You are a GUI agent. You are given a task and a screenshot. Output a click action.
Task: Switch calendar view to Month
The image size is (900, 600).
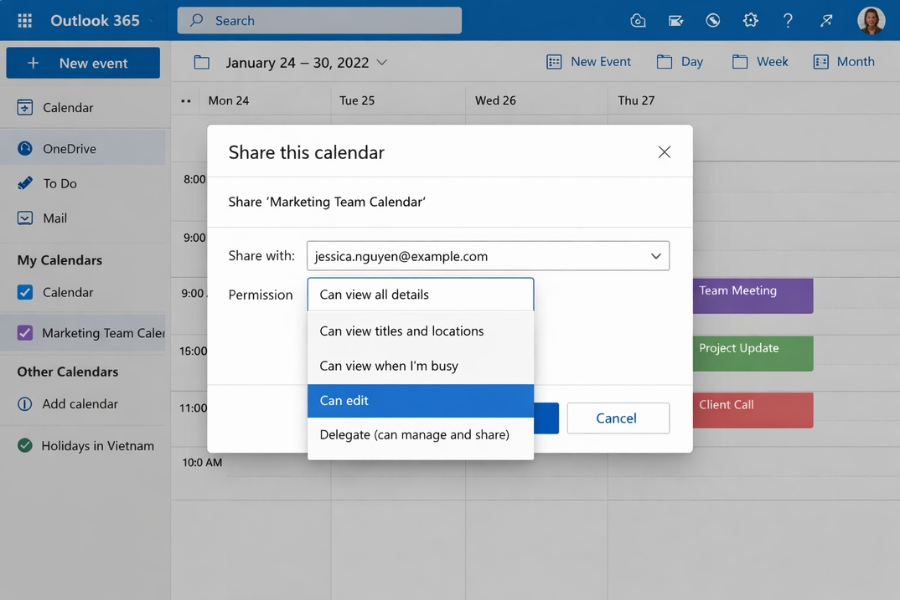pos(844,61)
